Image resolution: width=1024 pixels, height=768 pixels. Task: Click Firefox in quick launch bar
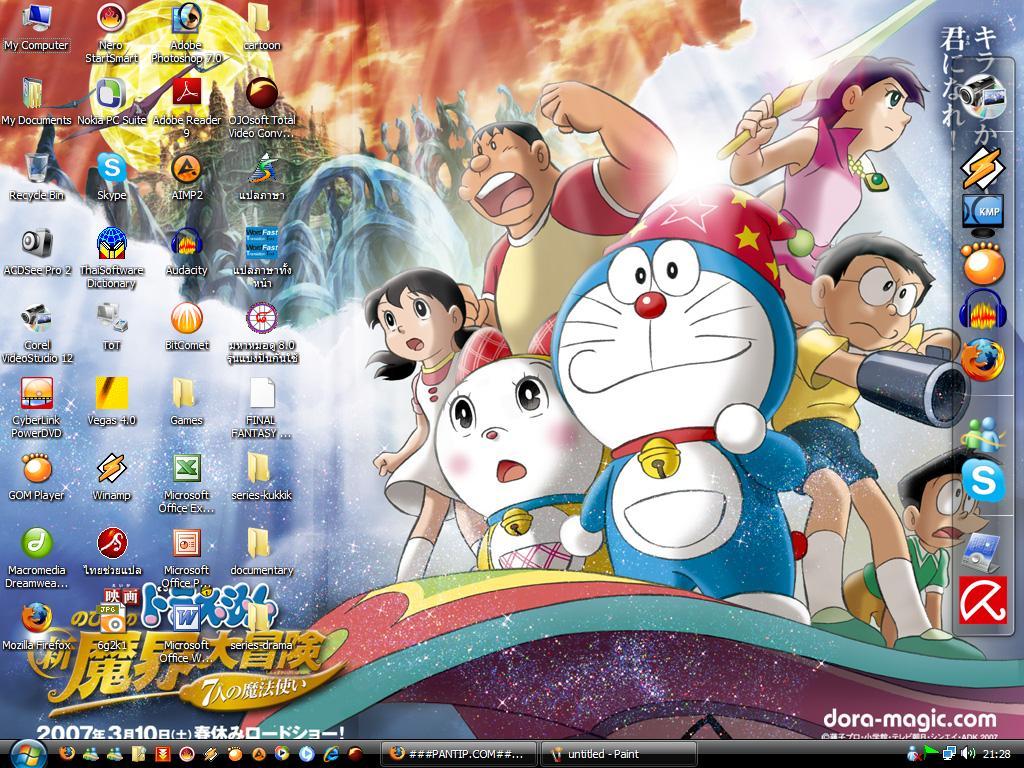tap(67, 754)
